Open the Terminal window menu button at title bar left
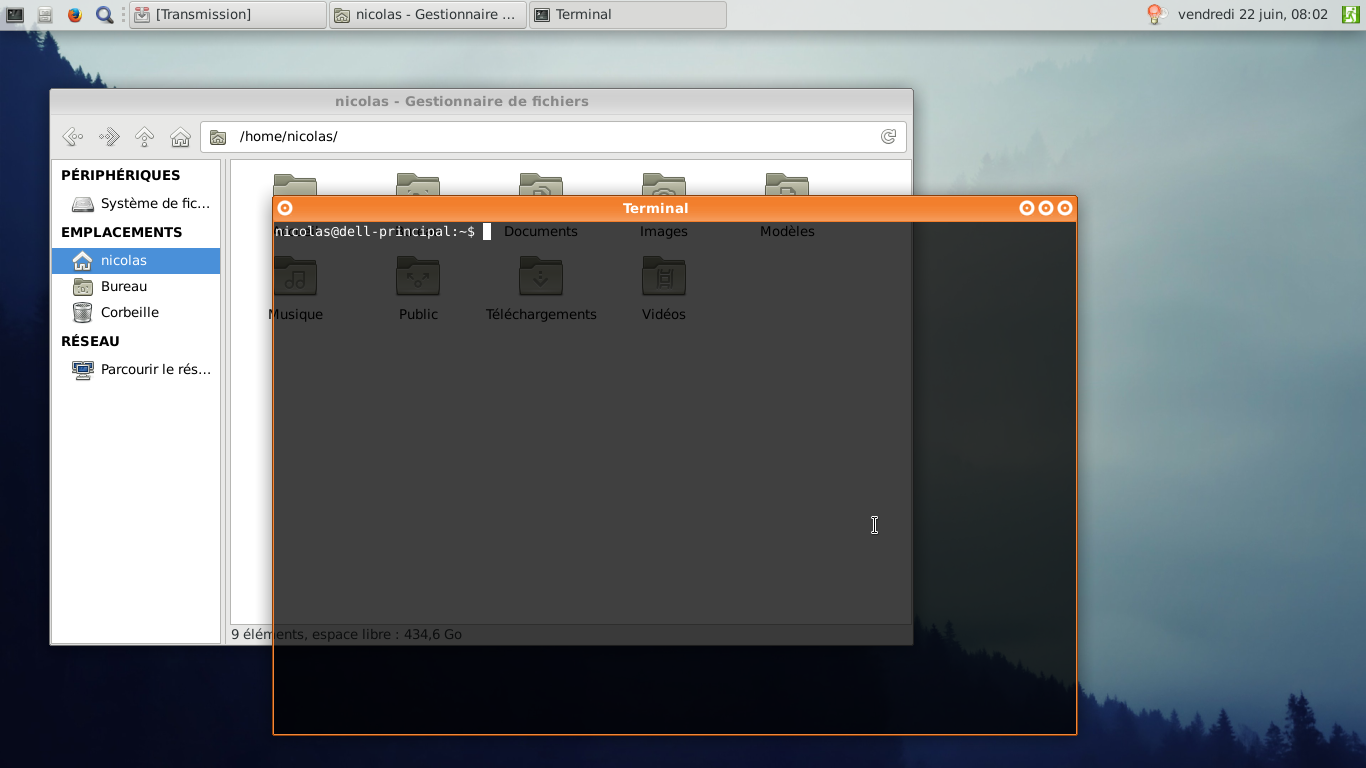 click(x=285, y=208)
